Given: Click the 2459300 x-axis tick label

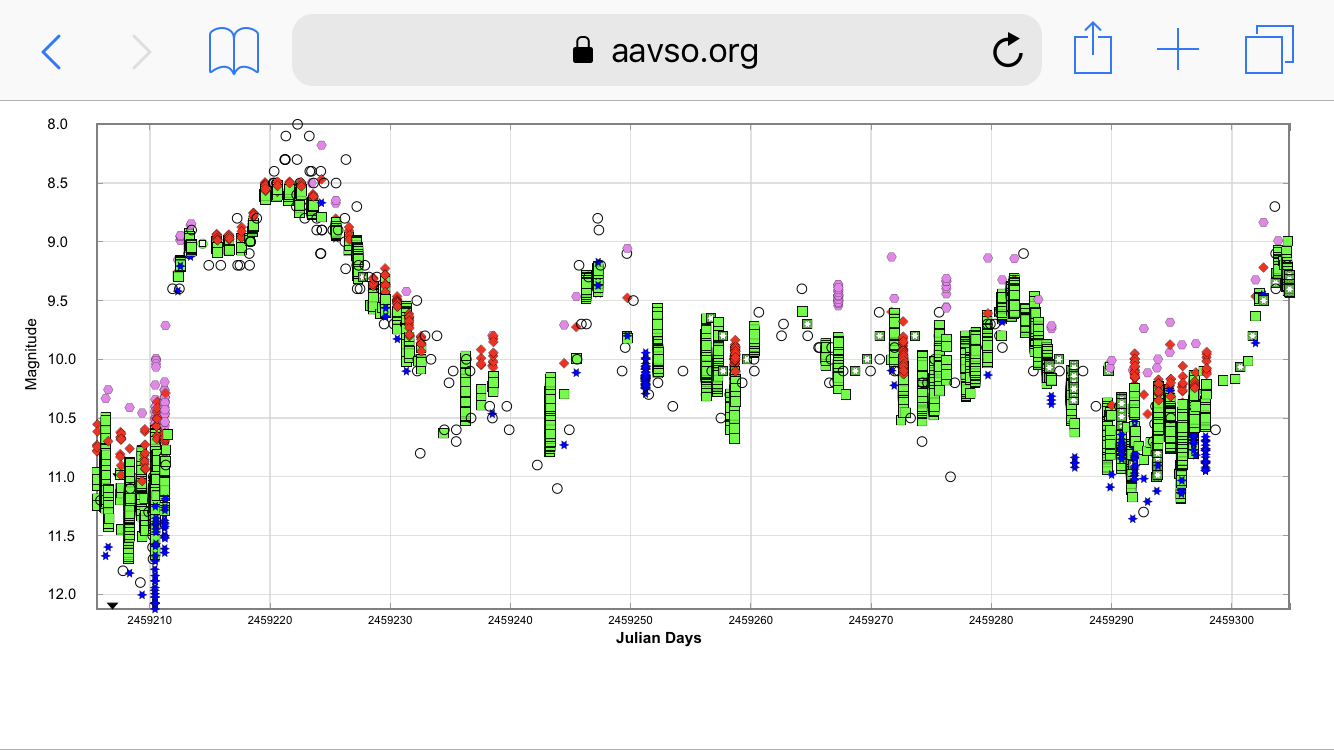Looking at the screenshot, I should click(1231, 621).
